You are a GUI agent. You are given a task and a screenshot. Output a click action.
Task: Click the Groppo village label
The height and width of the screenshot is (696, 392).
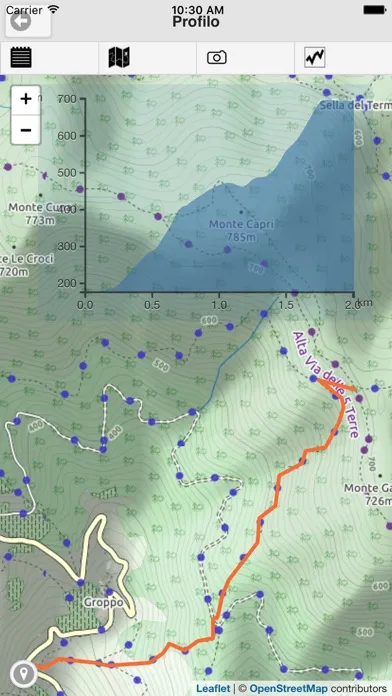pos(103,603)
